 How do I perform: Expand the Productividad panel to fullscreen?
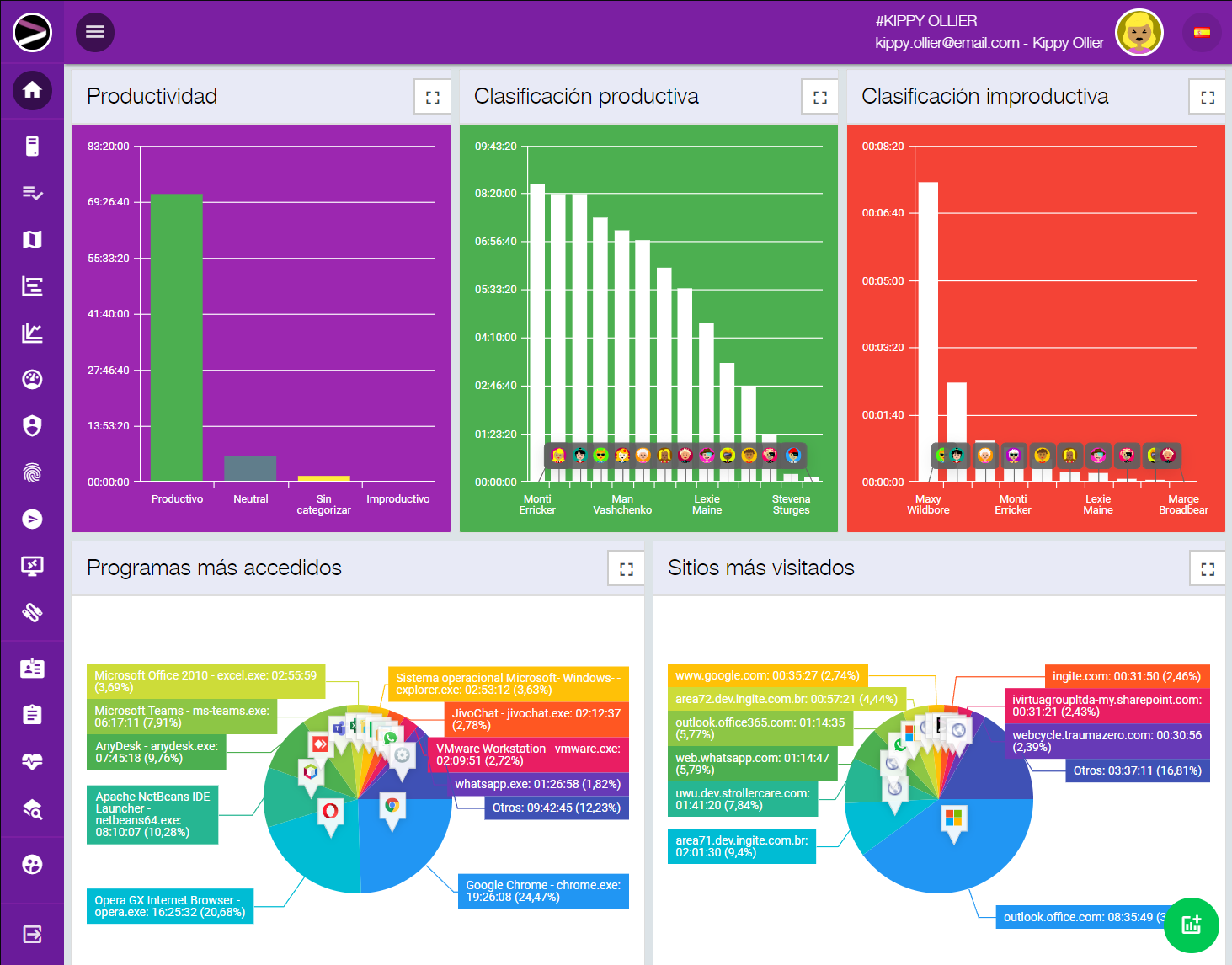pyautogui.click(x=432, y=97)
